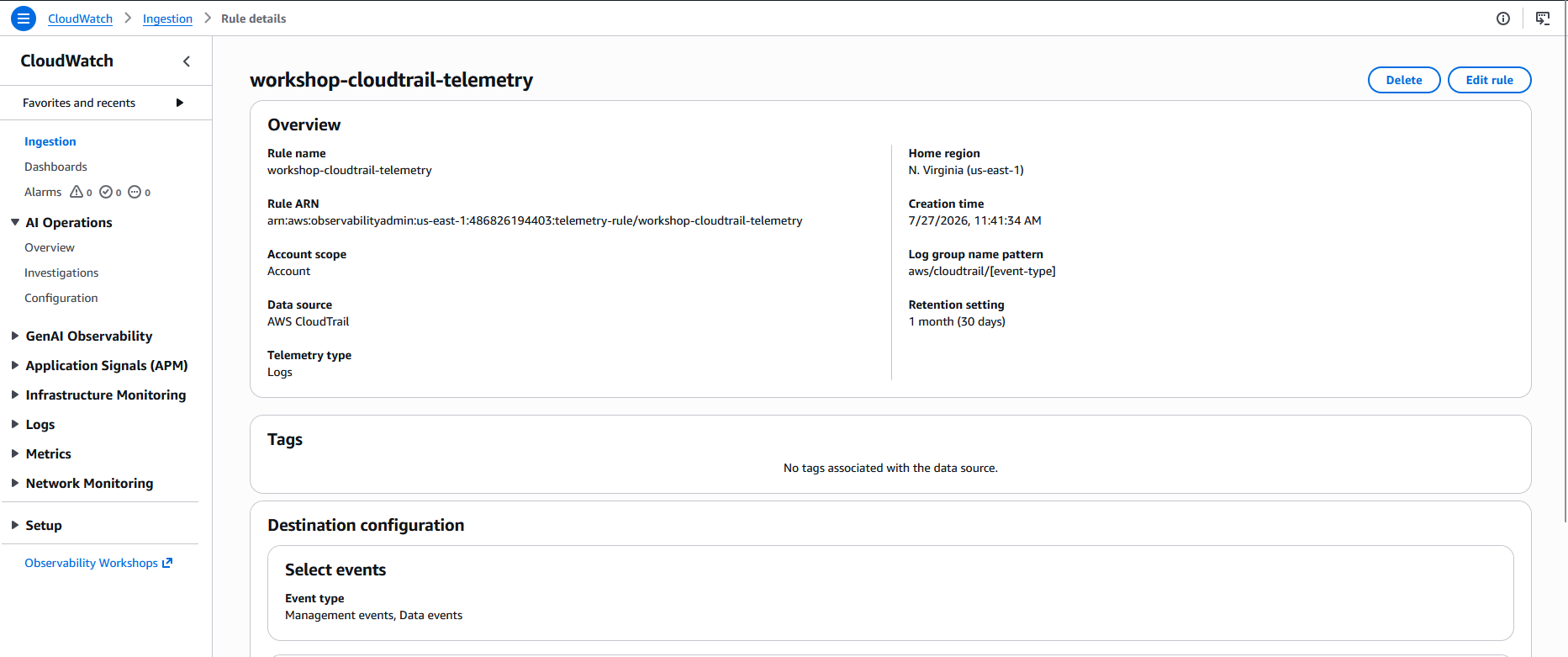Click the Home region value N. Virginia
This screenshot has height=657, width=1568.
click(x=966, y=170)
